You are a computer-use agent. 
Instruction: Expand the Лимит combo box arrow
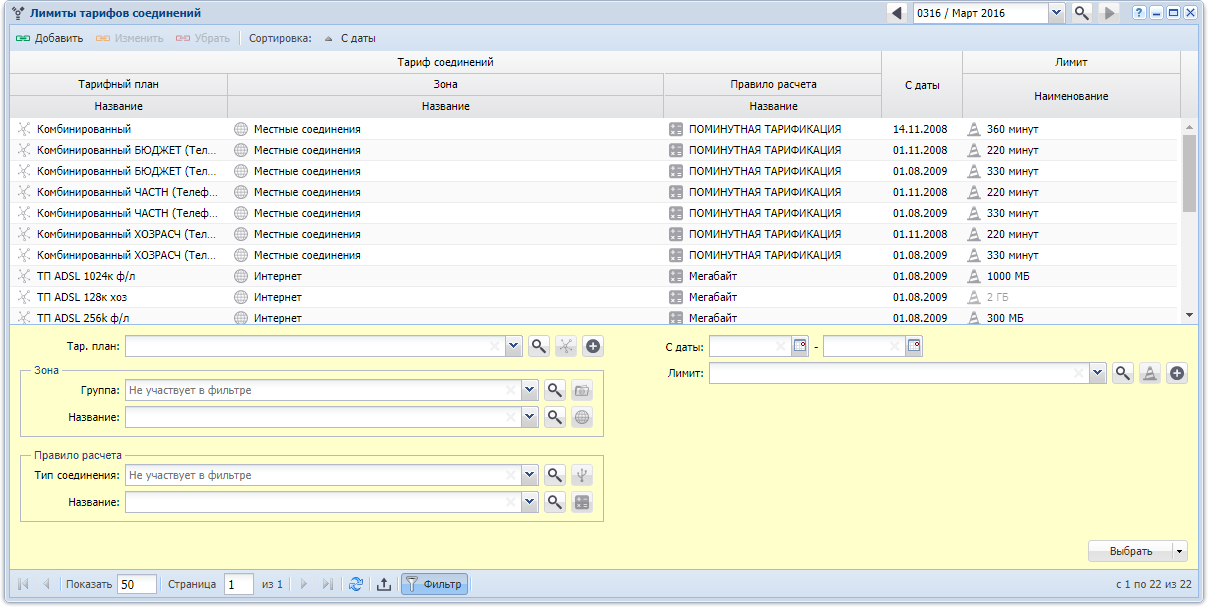tap(1098, 373)
